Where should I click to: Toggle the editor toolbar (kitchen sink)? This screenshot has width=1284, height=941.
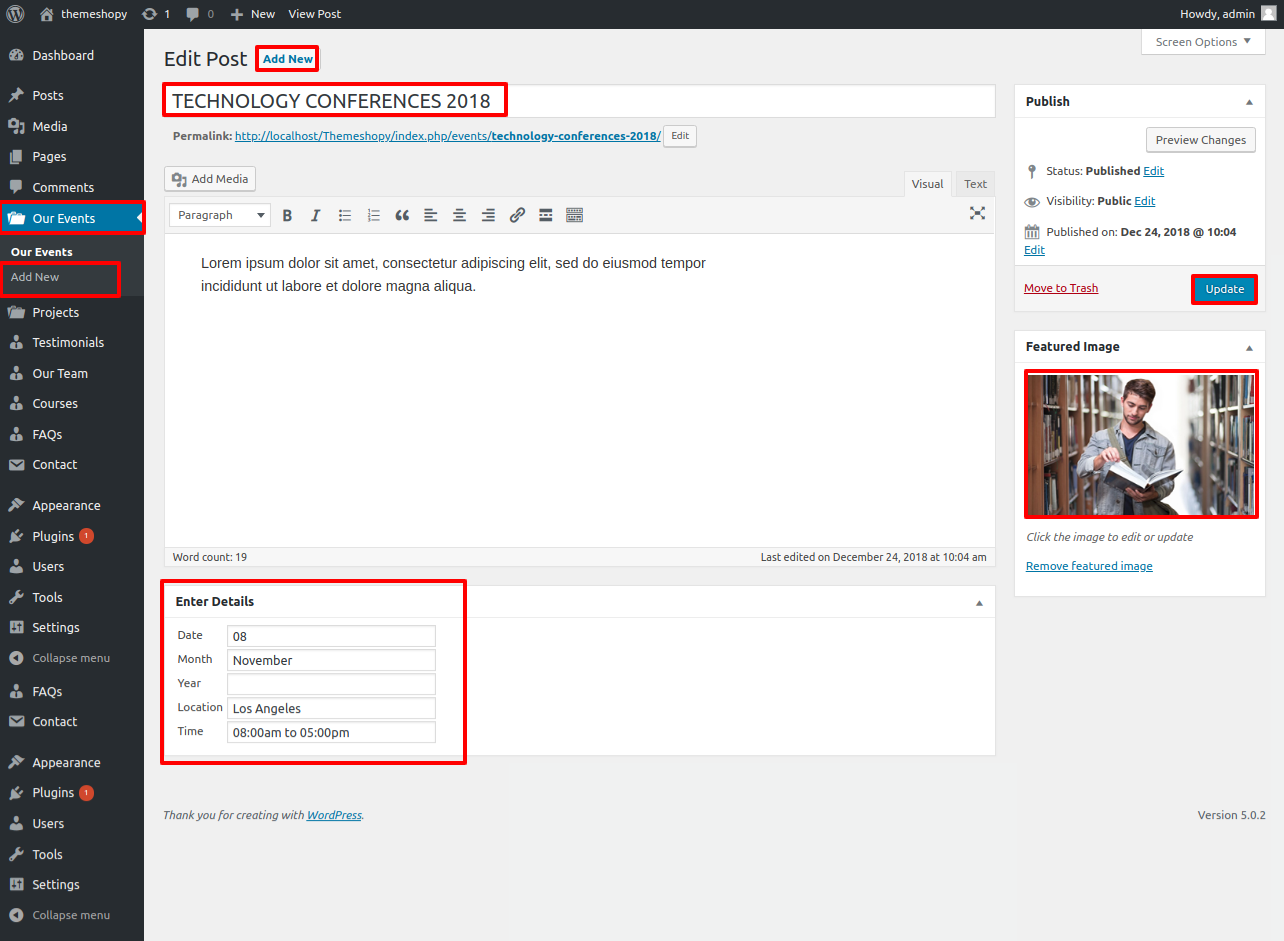point(574,215)
